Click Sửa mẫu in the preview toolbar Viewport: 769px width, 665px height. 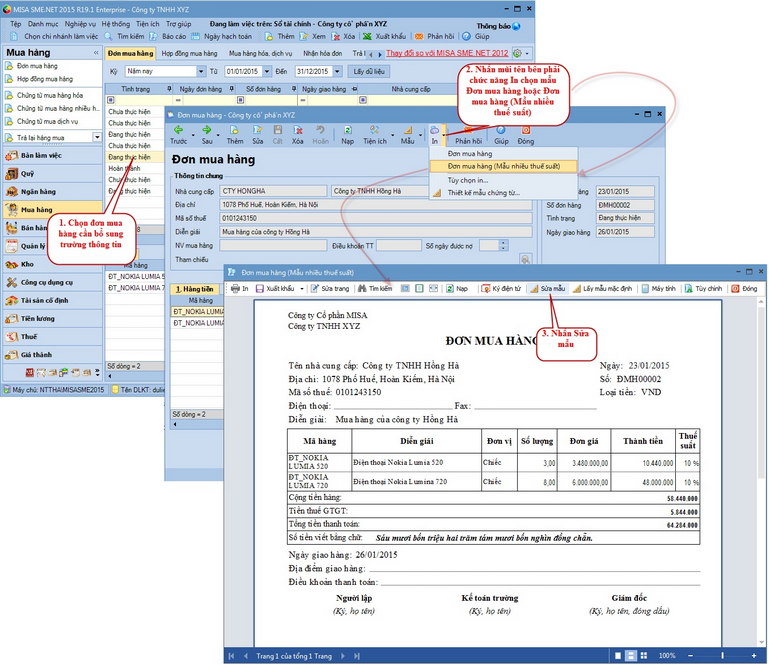547,288
